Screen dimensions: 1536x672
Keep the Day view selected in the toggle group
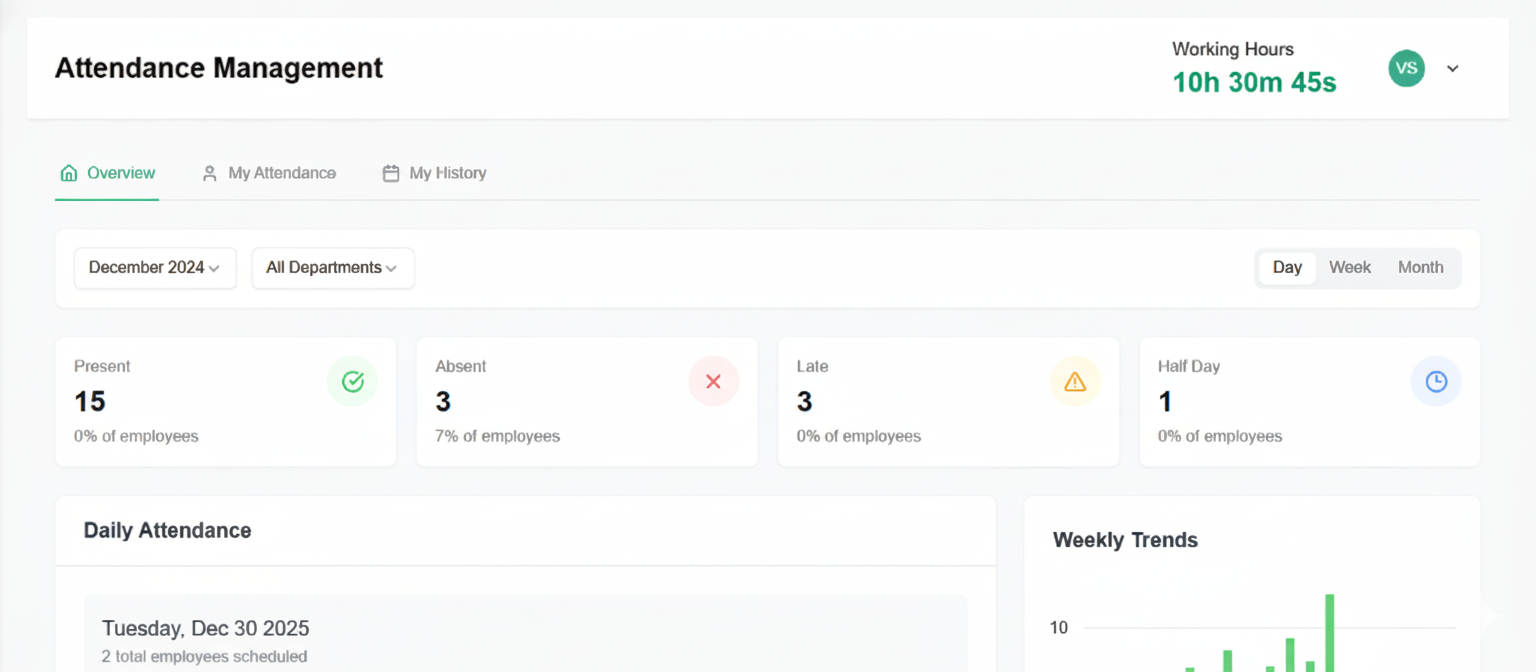click(1287, 267)
